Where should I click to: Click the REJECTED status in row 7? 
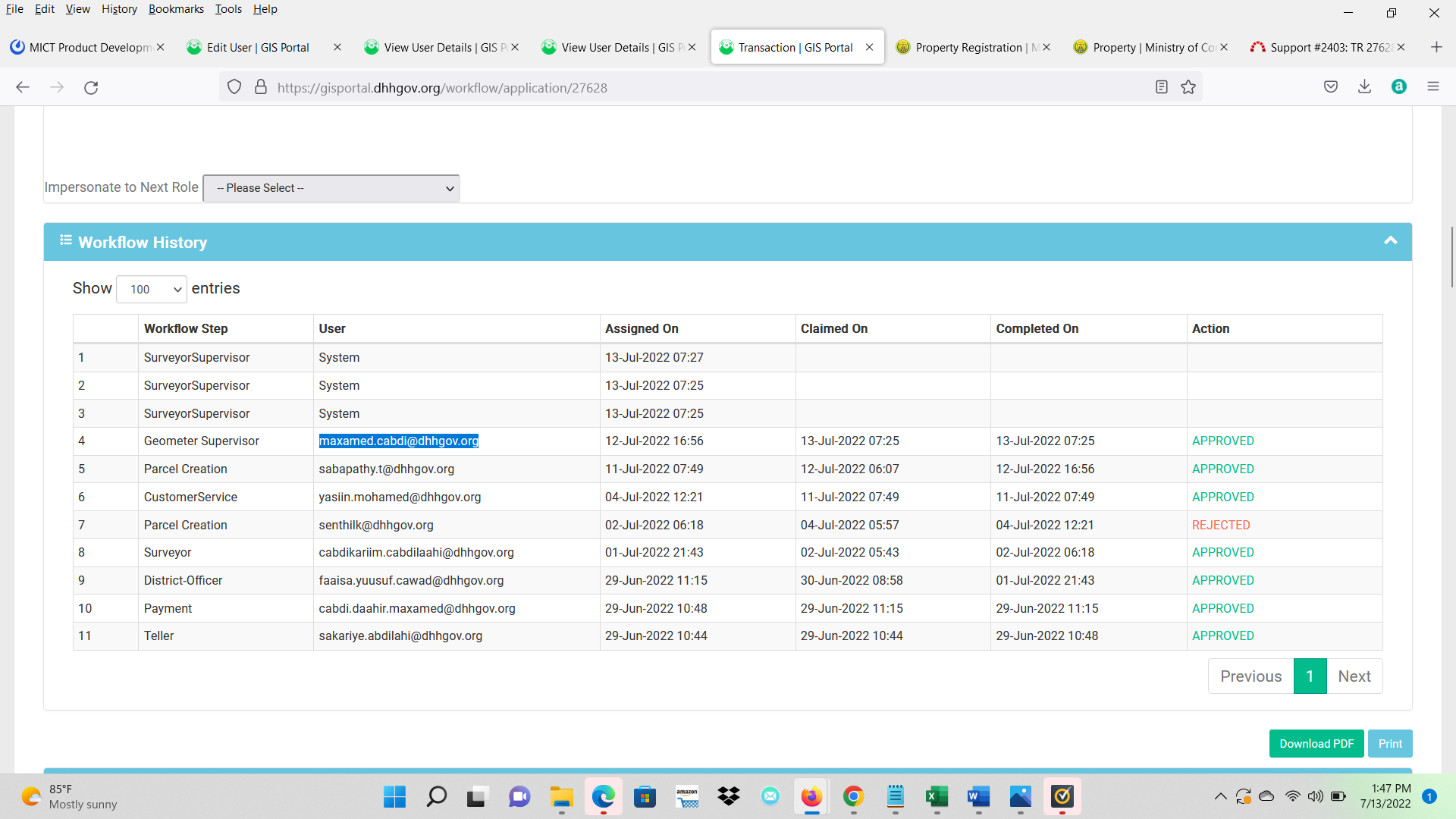1221,525
